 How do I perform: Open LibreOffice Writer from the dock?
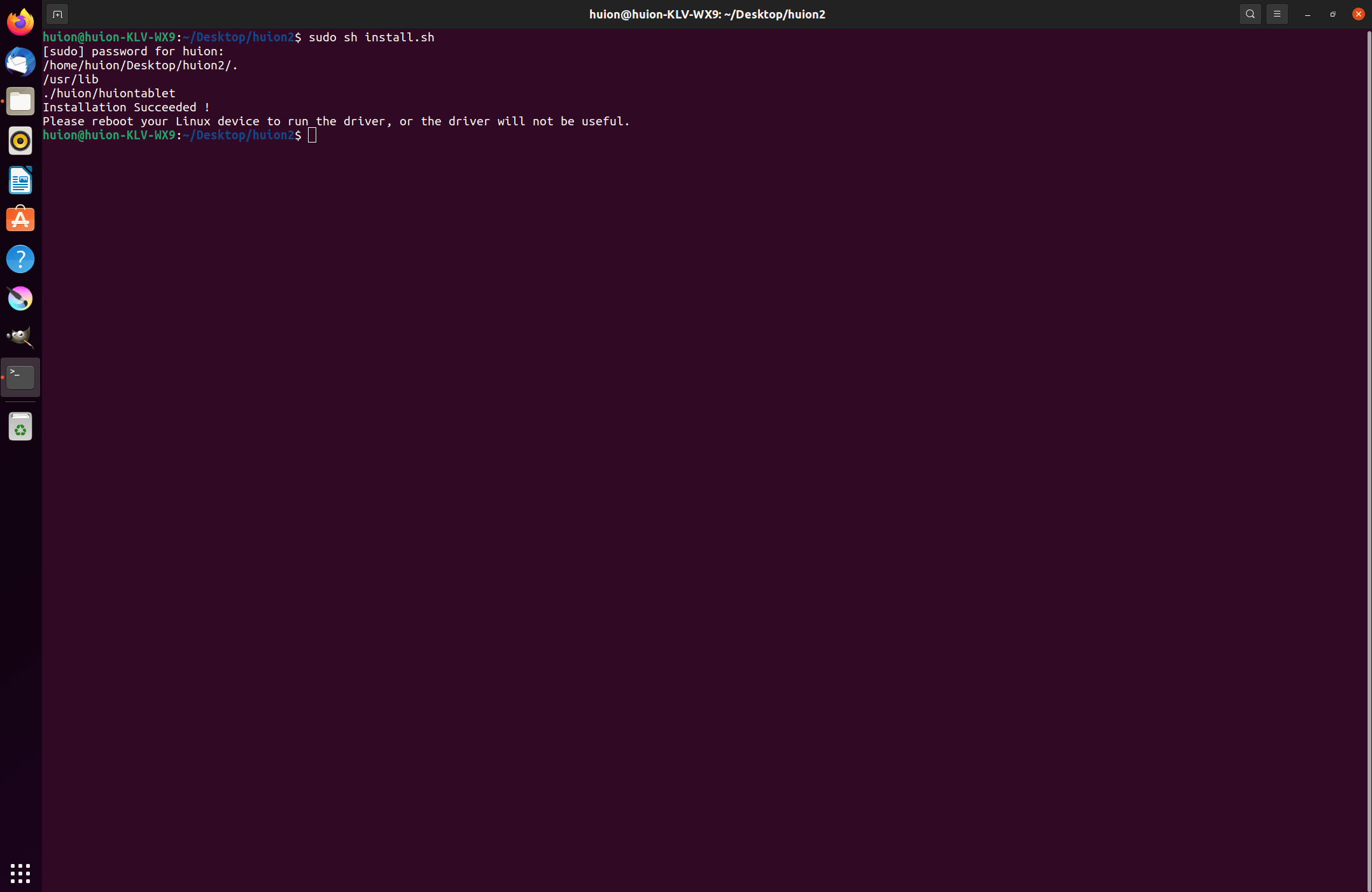(x=20, y=180)
